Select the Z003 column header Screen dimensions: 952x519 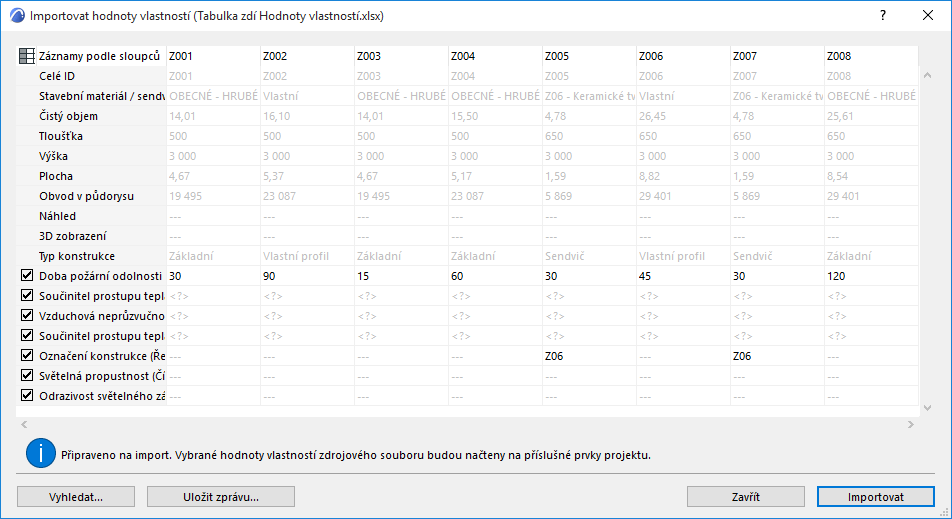(401, 56)
